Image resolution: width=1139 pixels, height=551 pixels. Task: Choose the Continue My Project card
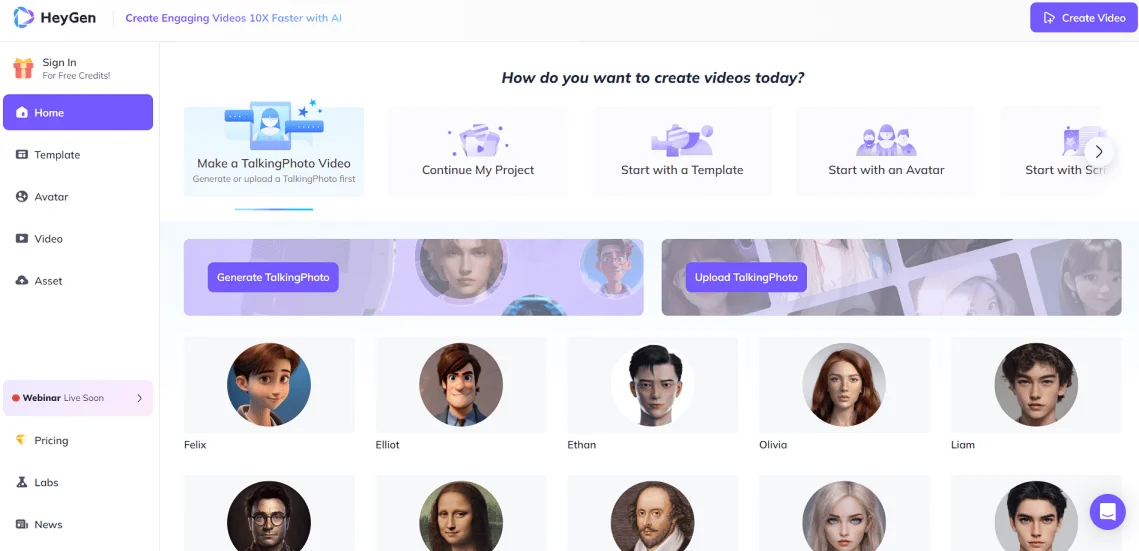tap(478, 152)
